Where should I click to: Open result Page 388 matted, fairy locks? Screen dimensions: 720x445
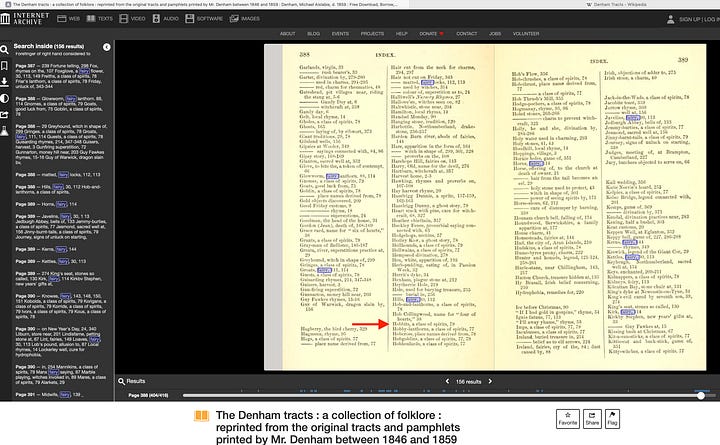(x=60, y=175)
